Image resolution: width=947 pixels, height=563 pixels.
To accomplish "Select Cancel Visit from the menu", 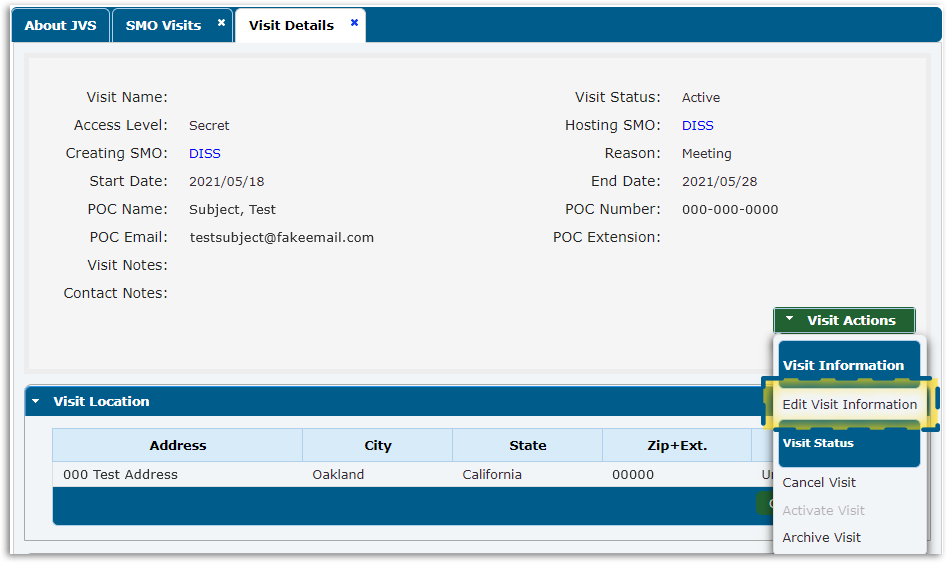I will tap(819, 482).
